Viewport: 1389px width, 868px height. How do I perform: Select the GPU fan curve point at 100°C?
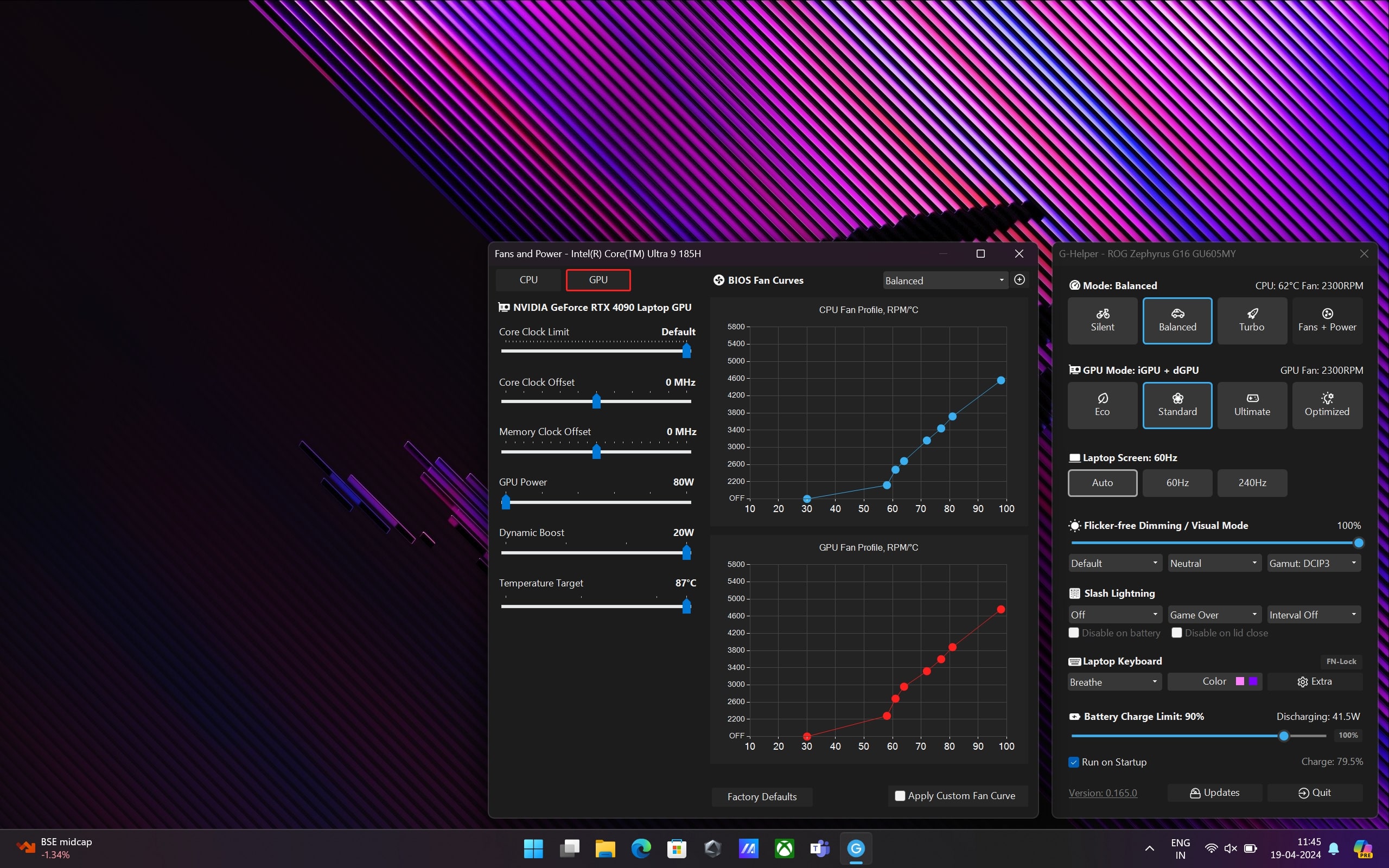pyautogui.click(x=1001, y=609)
